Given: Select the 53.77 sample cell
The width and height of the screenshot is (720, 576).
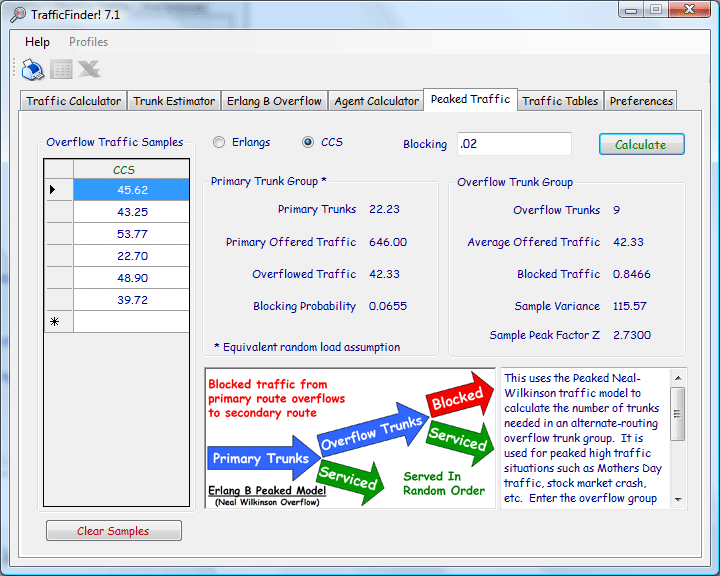Looking at the screenshot, I should click(131, 234).
